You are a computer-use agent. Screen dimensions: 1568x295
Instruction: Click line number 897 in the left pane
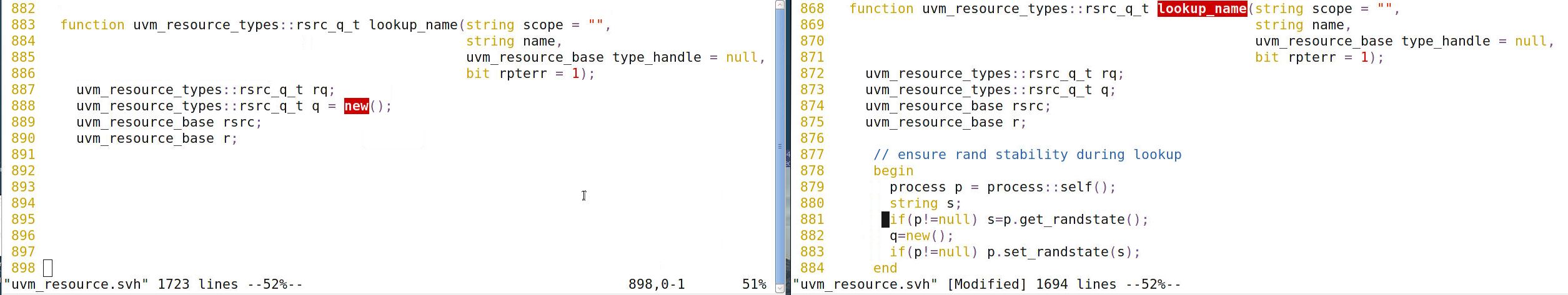pos(23,252)
